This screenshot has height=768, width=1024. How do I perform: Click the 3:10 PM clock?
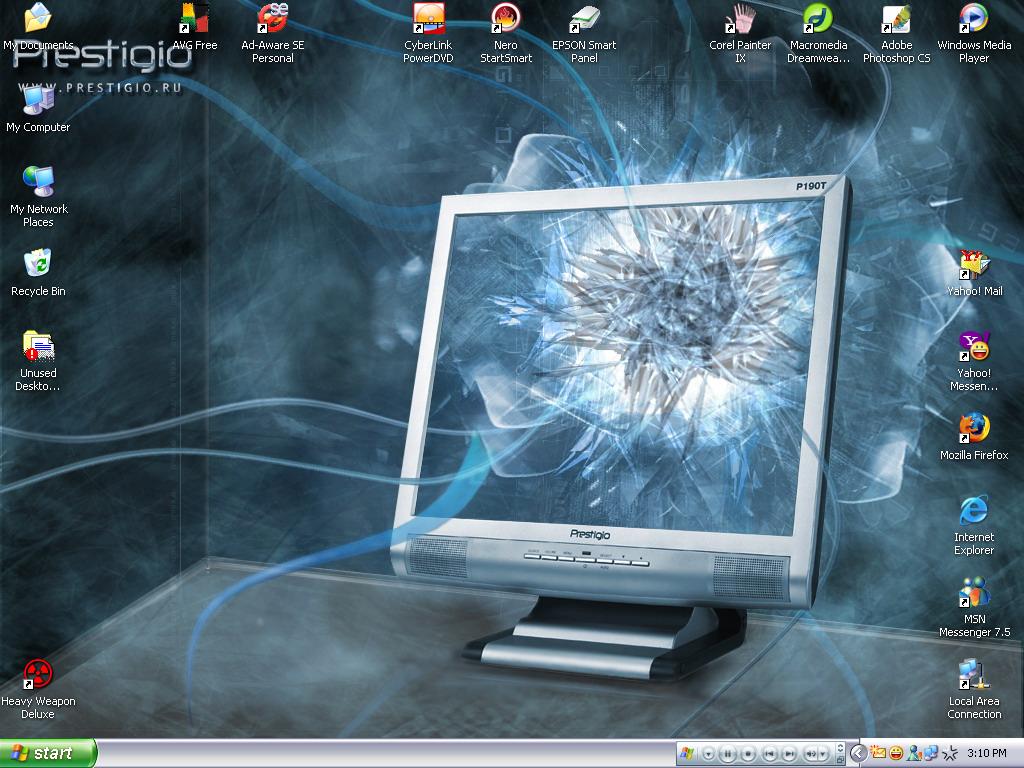tap(987, 753)
